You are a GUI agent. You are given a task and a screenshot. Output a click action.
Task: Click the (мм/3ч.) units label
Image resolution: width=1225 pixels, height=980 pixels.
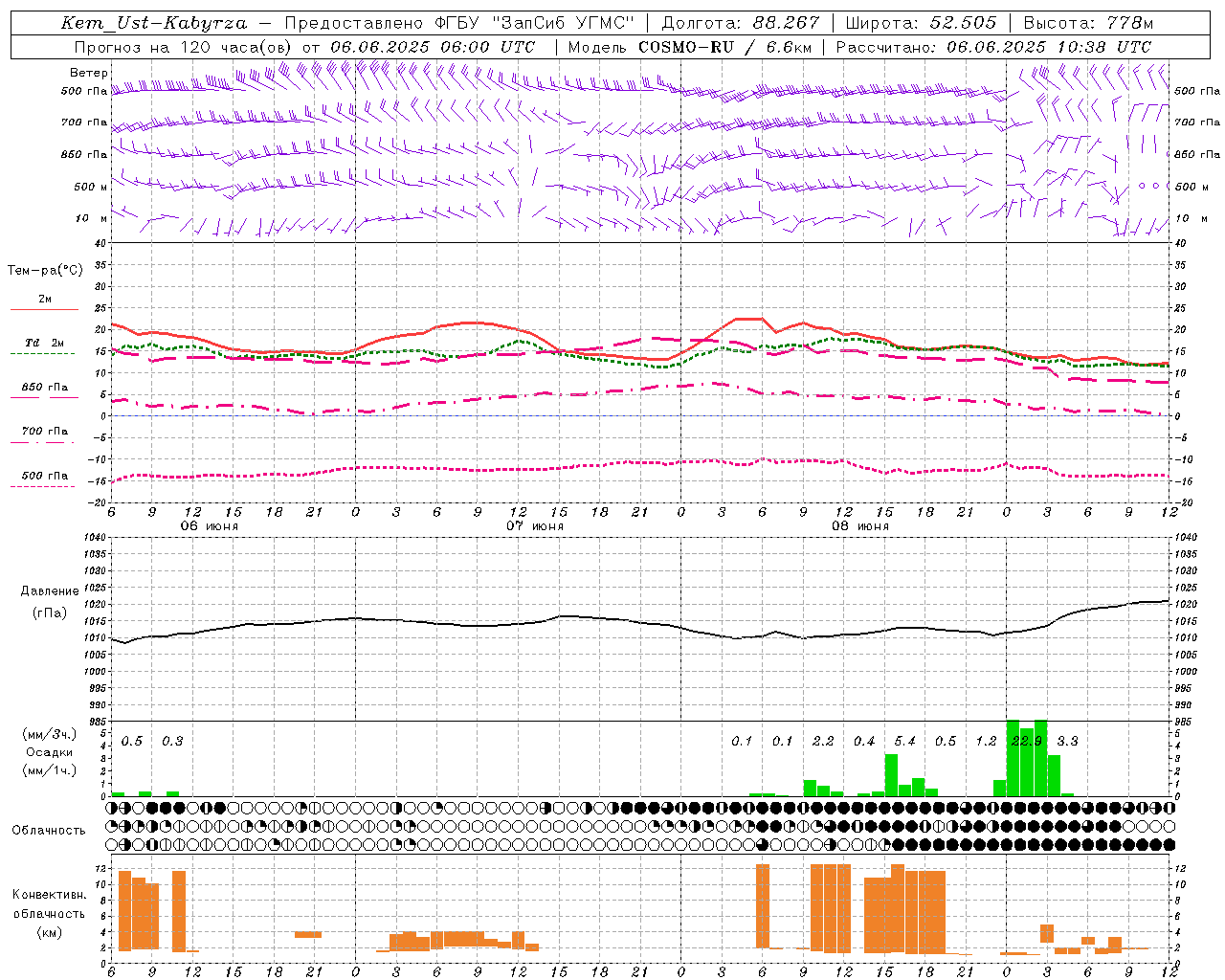click(50, 734)
